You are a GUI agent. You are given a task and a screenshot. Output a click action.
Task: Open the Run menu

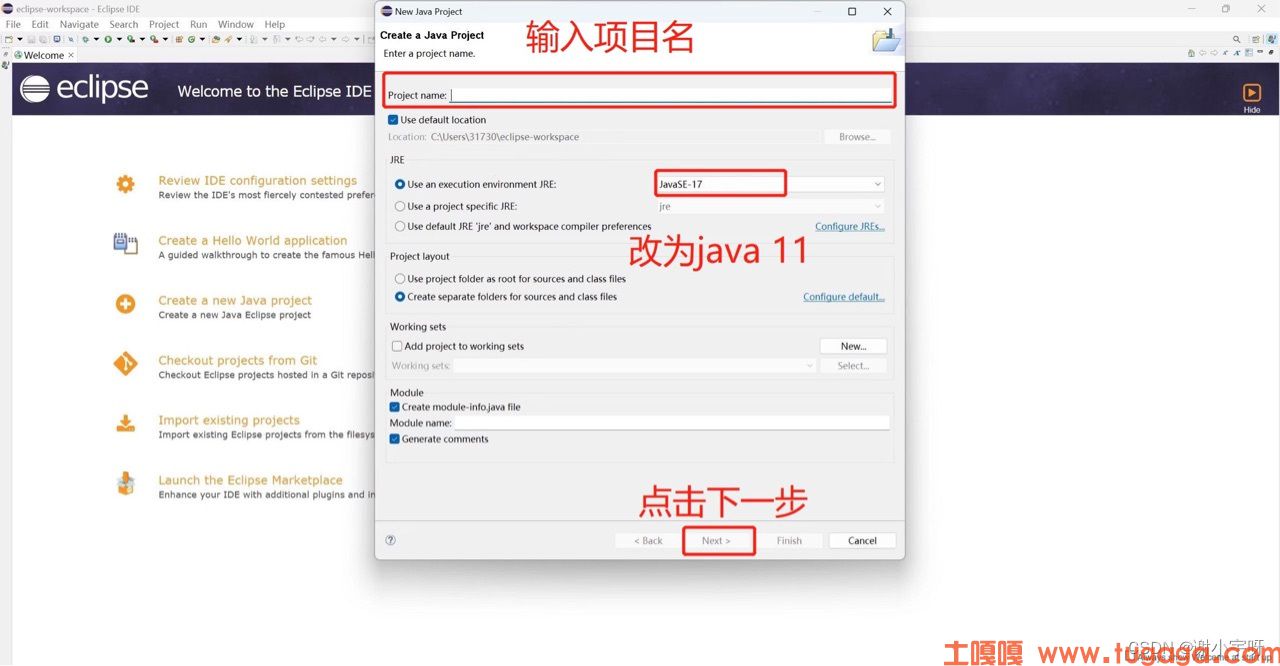tap(199, 24)
